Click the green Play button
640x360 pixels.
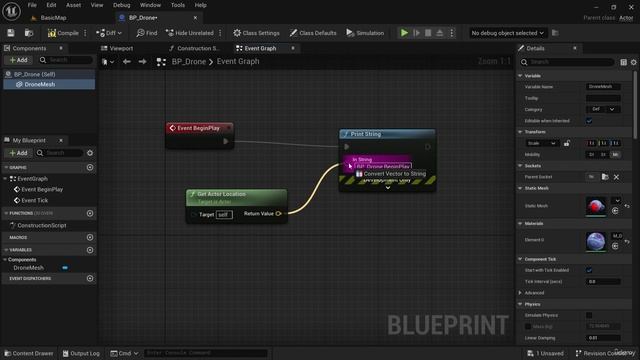pyautogui.click(x=404, y=33)
